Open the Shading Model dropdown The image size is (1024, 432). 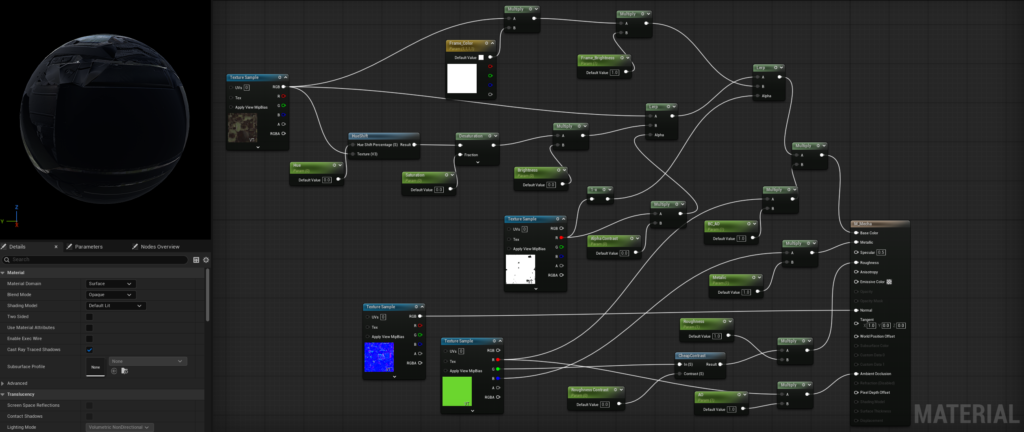click(116, 305)
